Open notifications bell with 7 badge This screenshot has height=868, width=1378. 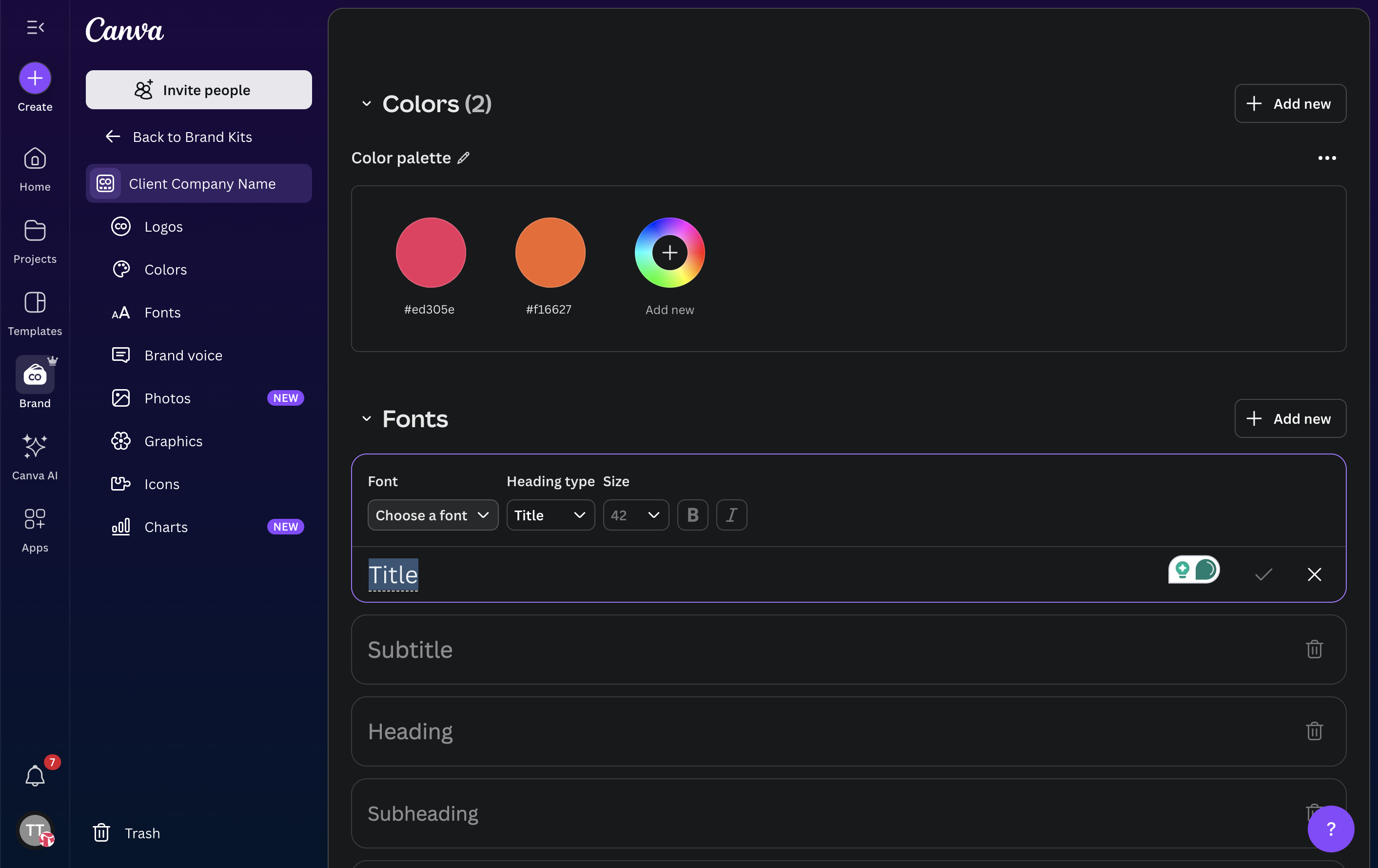coord(35,775)
